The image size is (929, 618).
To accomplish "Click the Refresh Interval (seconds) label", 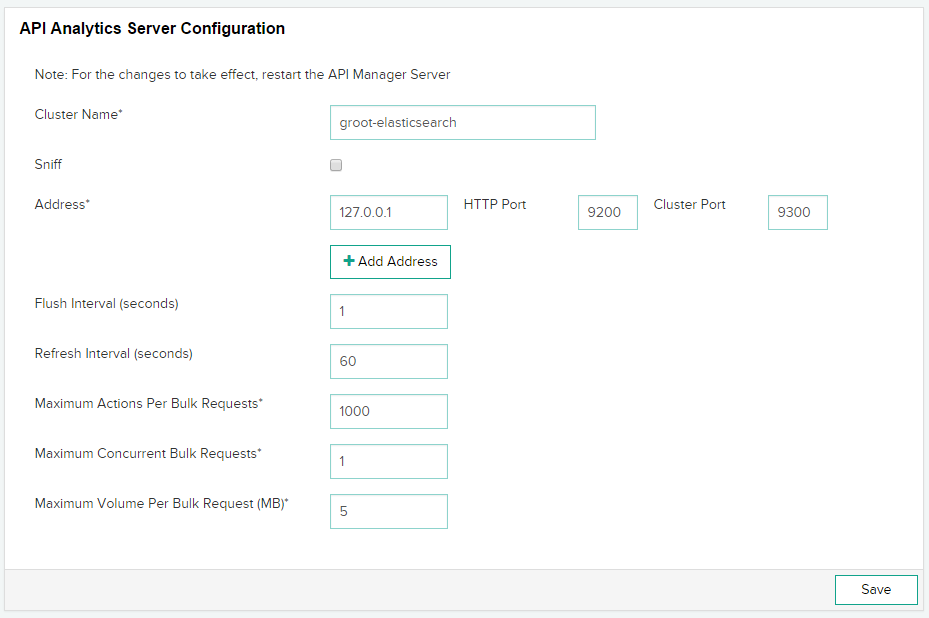I will [x=113, y=353].
